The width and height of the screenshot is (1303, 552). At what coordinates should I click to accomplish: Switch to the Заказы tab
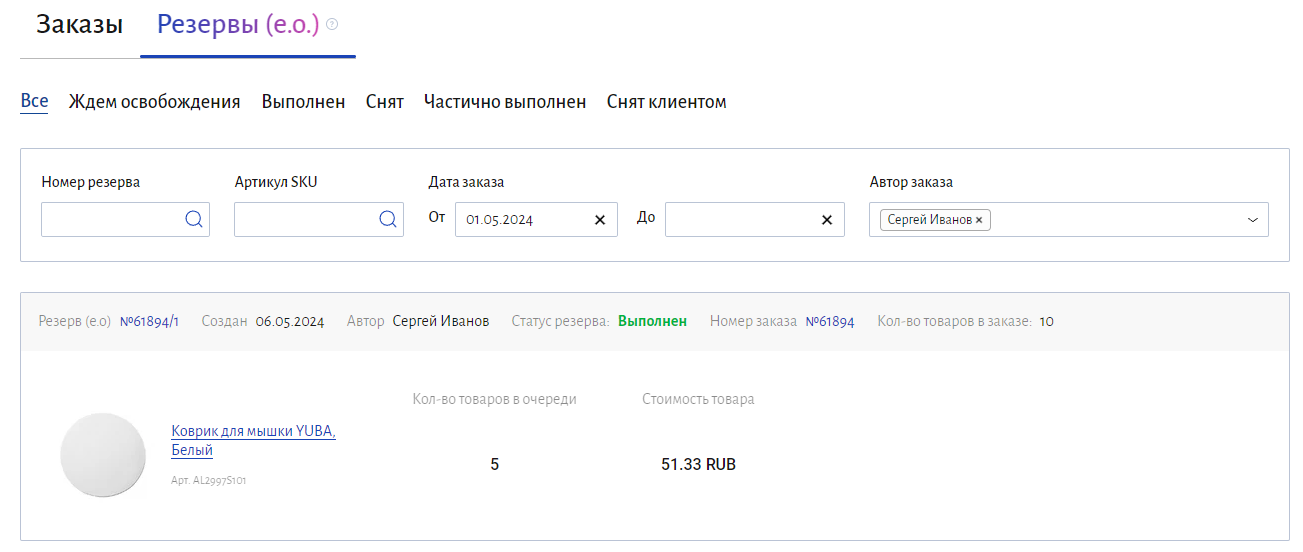pos(80,25)
